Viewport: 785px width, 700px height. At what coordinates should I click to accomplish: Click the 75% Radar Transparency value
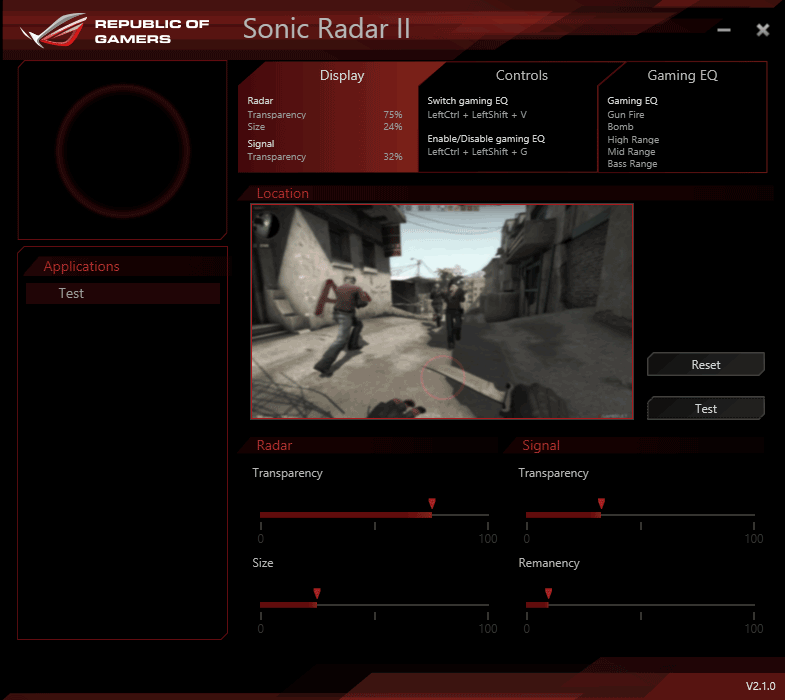click(393, 115)
